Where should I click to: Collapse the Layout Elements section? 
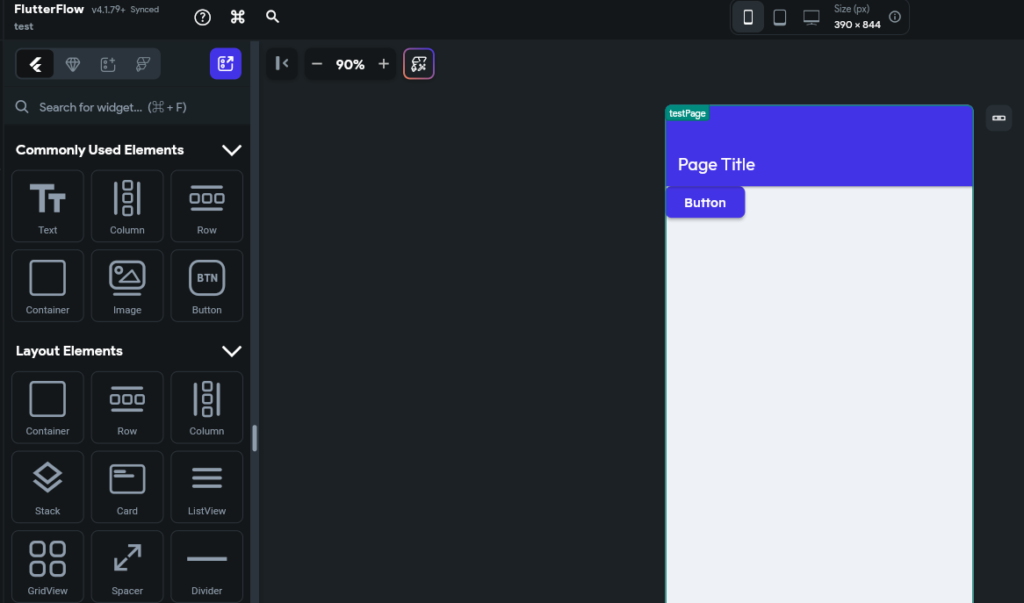click(x=231, y=351)
